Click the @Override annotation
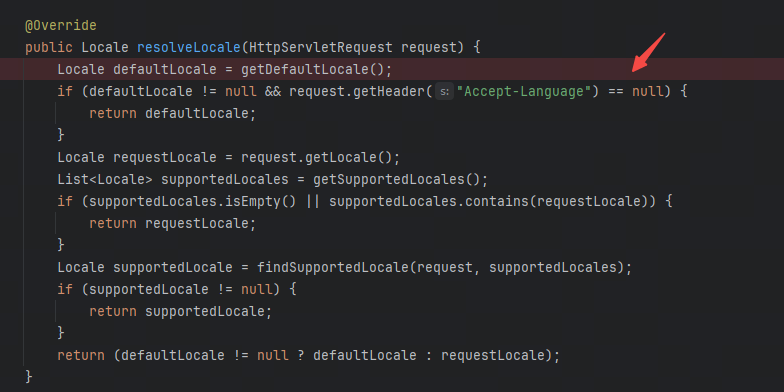Viewport: 784px width, 392px height. (61, 26)
